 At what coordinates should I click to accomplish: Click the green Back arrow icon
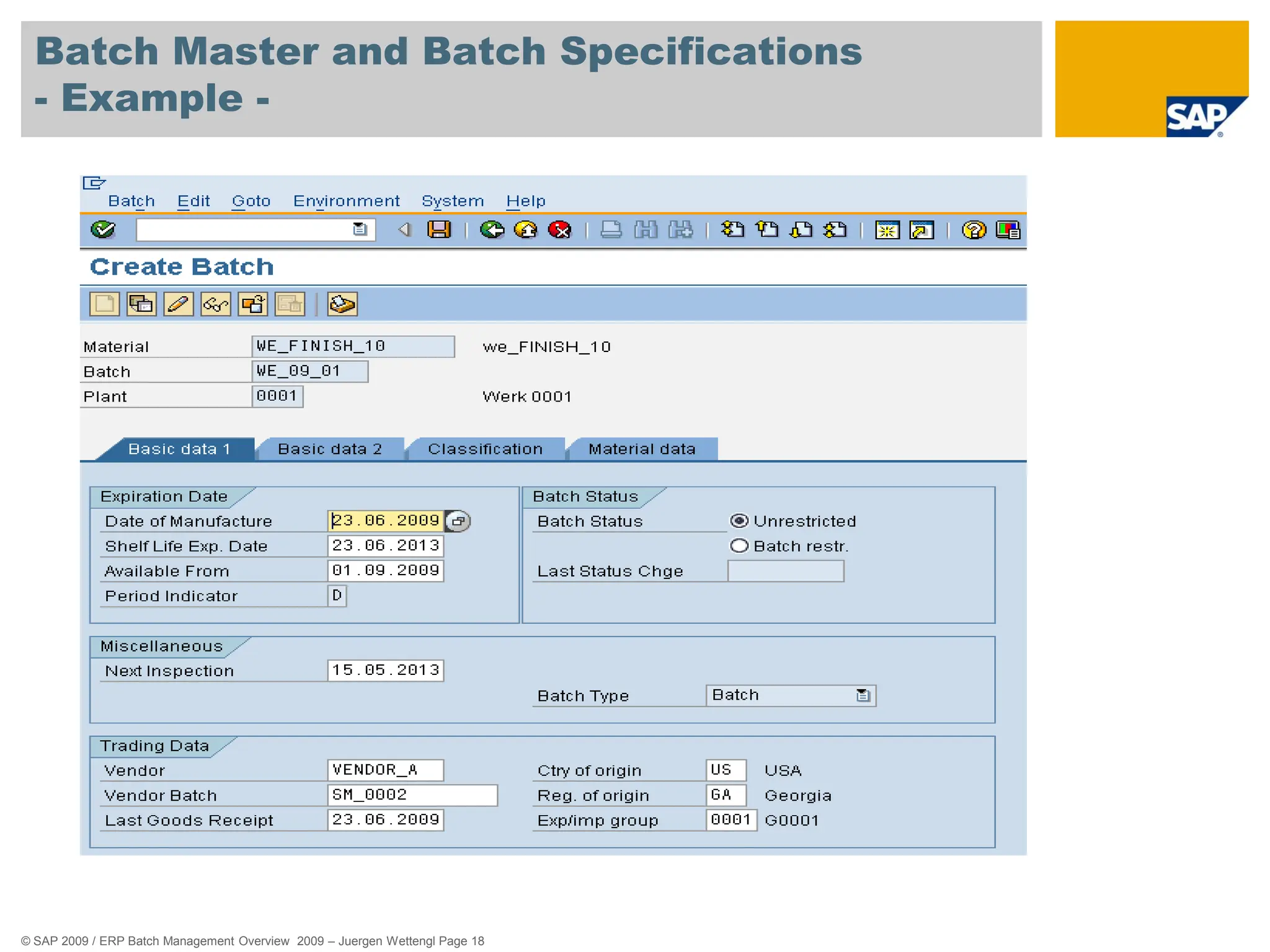(492, 230)
